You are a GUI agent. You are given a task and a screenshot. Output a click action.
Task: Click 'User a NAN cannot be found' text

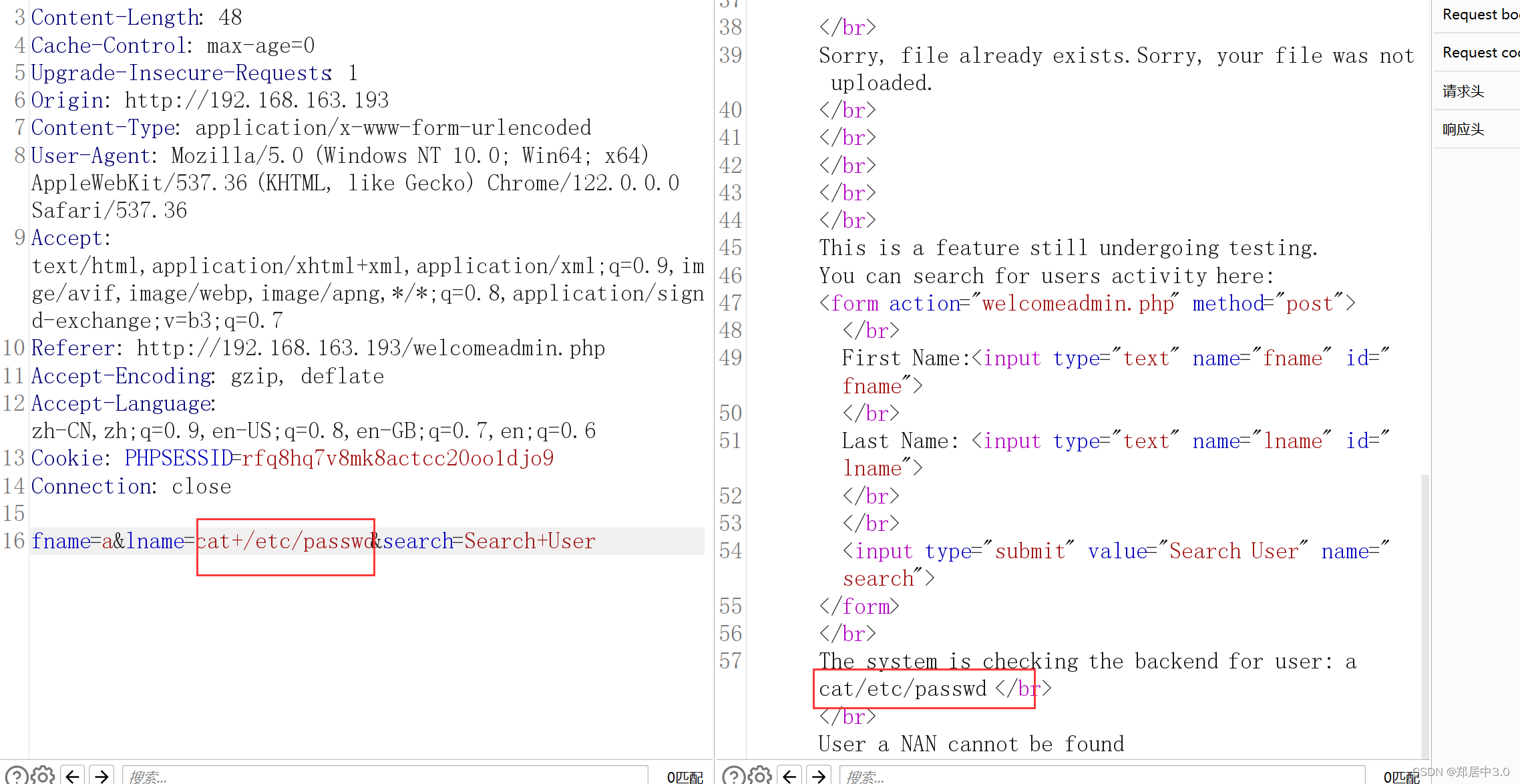[972, 744]
